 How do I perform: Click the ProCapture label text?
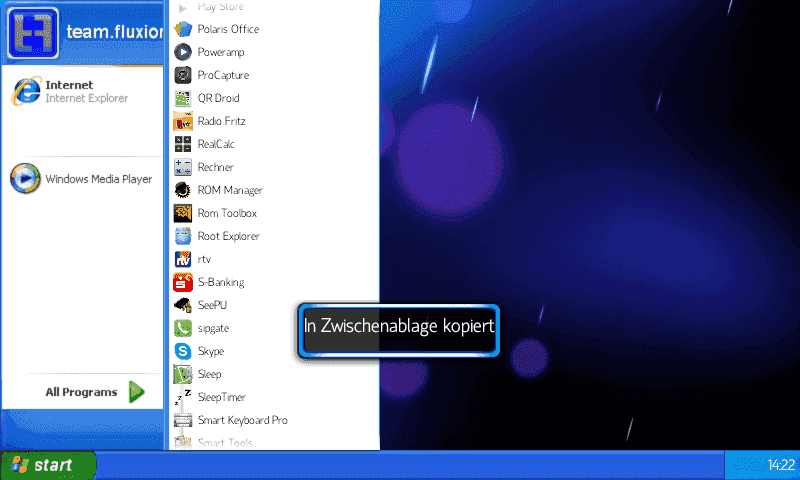tap(223, 75)
